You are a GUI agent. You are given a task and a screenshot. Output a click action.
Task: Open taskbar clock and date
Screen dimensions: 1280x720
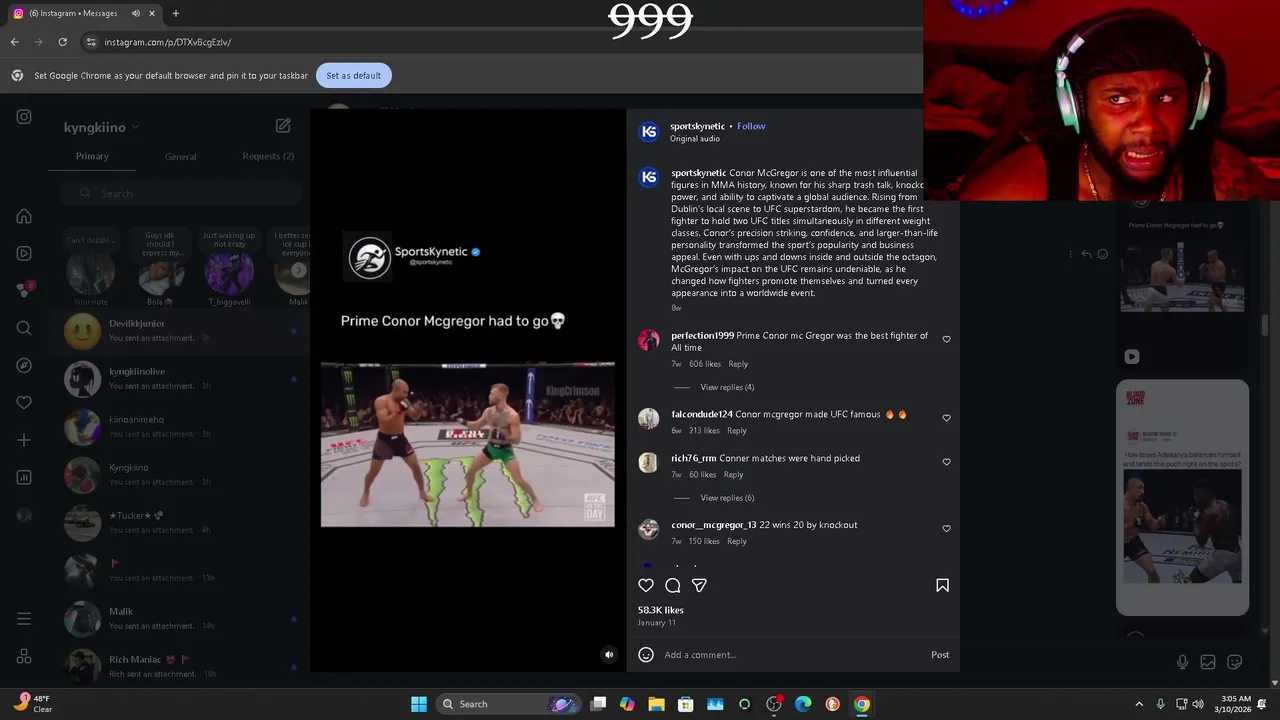(x=1233, y=704)
